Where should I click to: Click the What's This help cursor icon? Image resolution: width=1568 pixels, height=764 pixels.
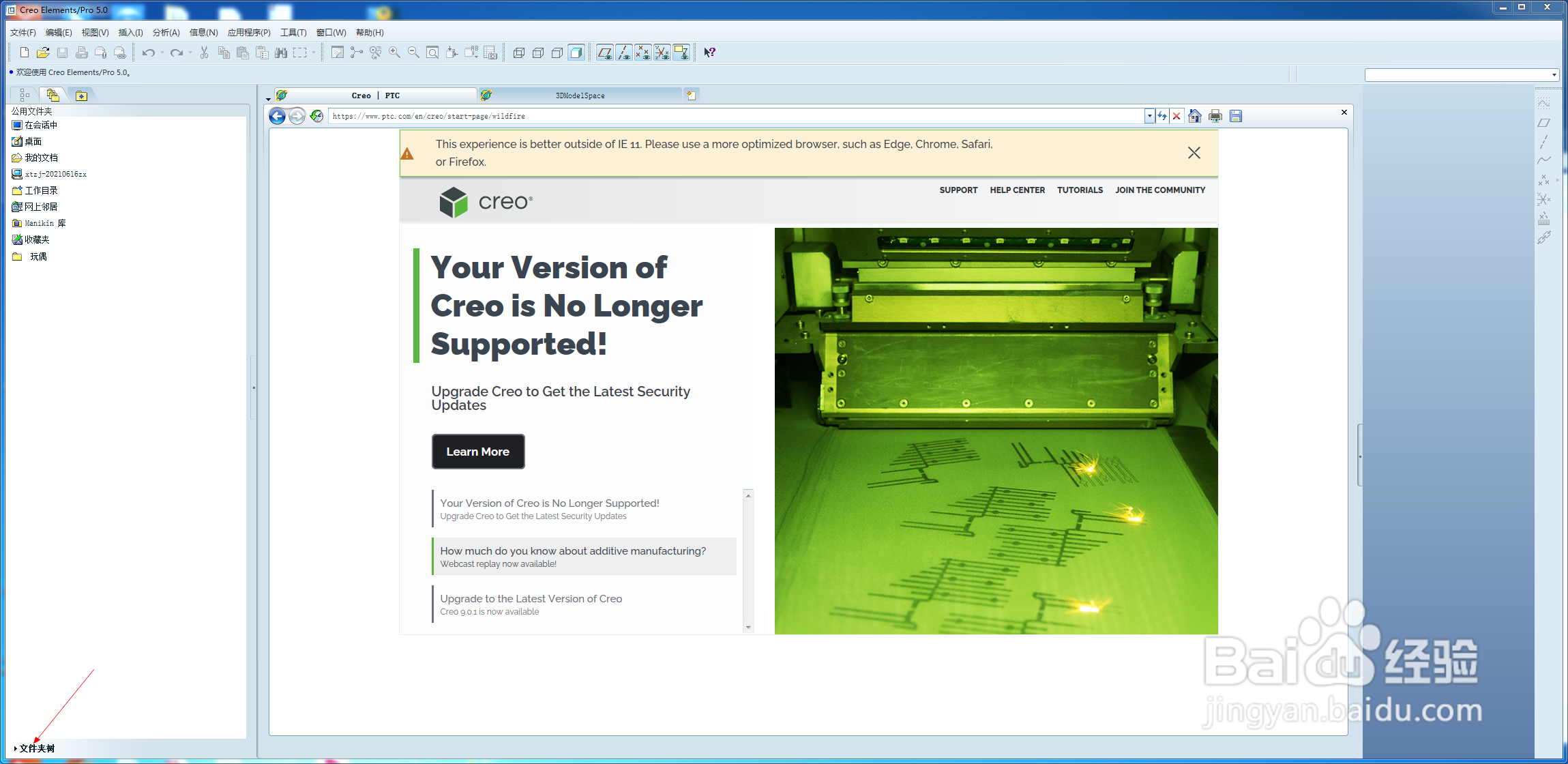click(710, 53)
